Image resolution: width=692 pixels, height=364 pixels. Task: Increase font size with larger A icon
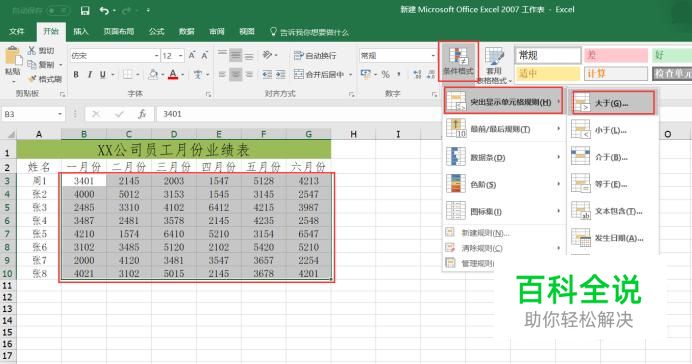[192, 55]
